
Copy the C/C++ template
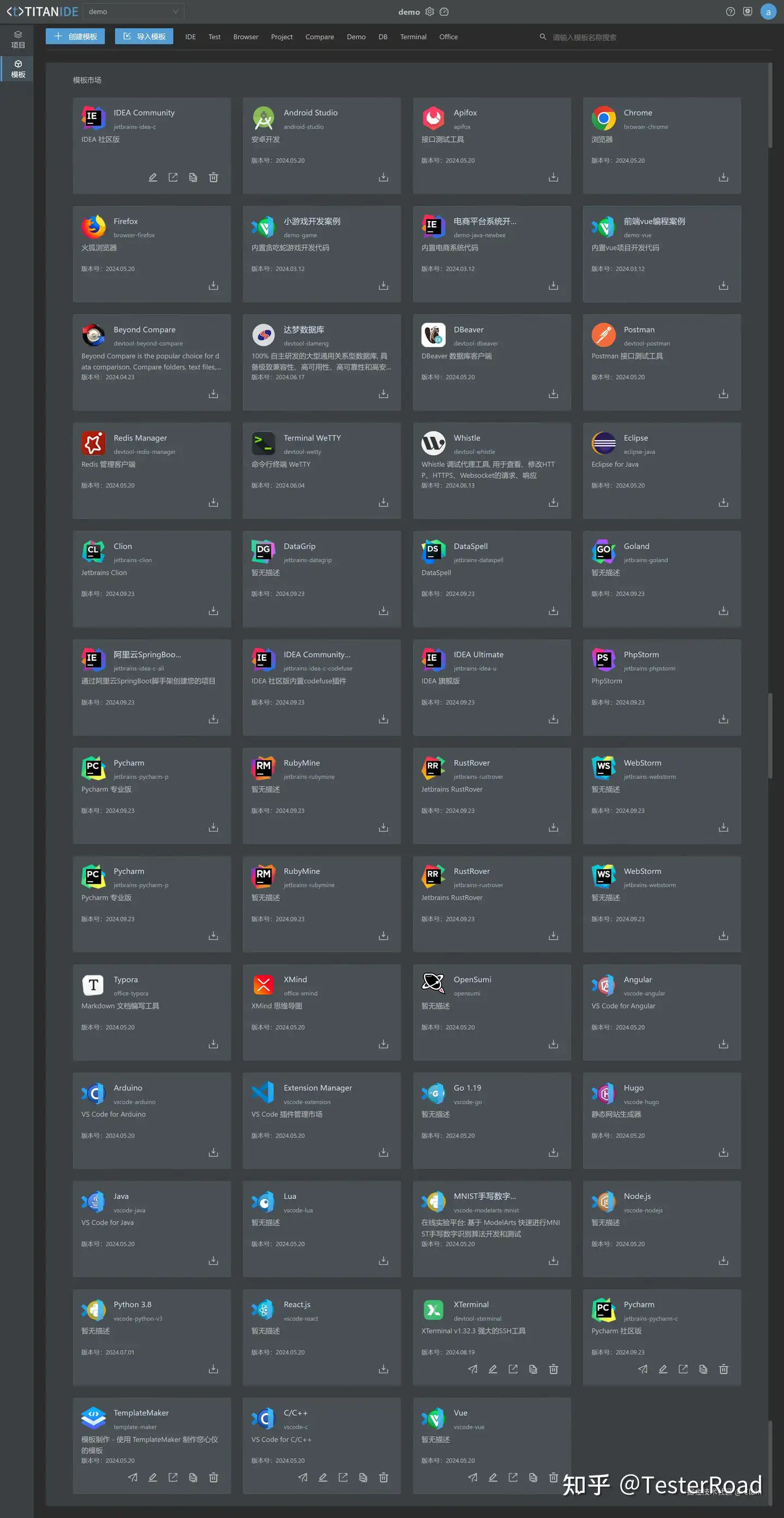[364, 1478]
